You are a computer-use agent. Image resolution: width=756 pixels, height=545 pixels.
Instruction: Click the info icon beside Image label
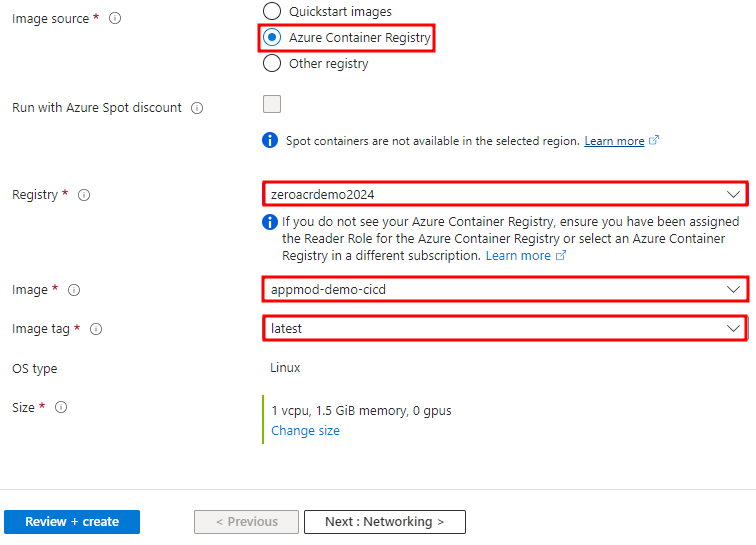click(x=74, y=290)
